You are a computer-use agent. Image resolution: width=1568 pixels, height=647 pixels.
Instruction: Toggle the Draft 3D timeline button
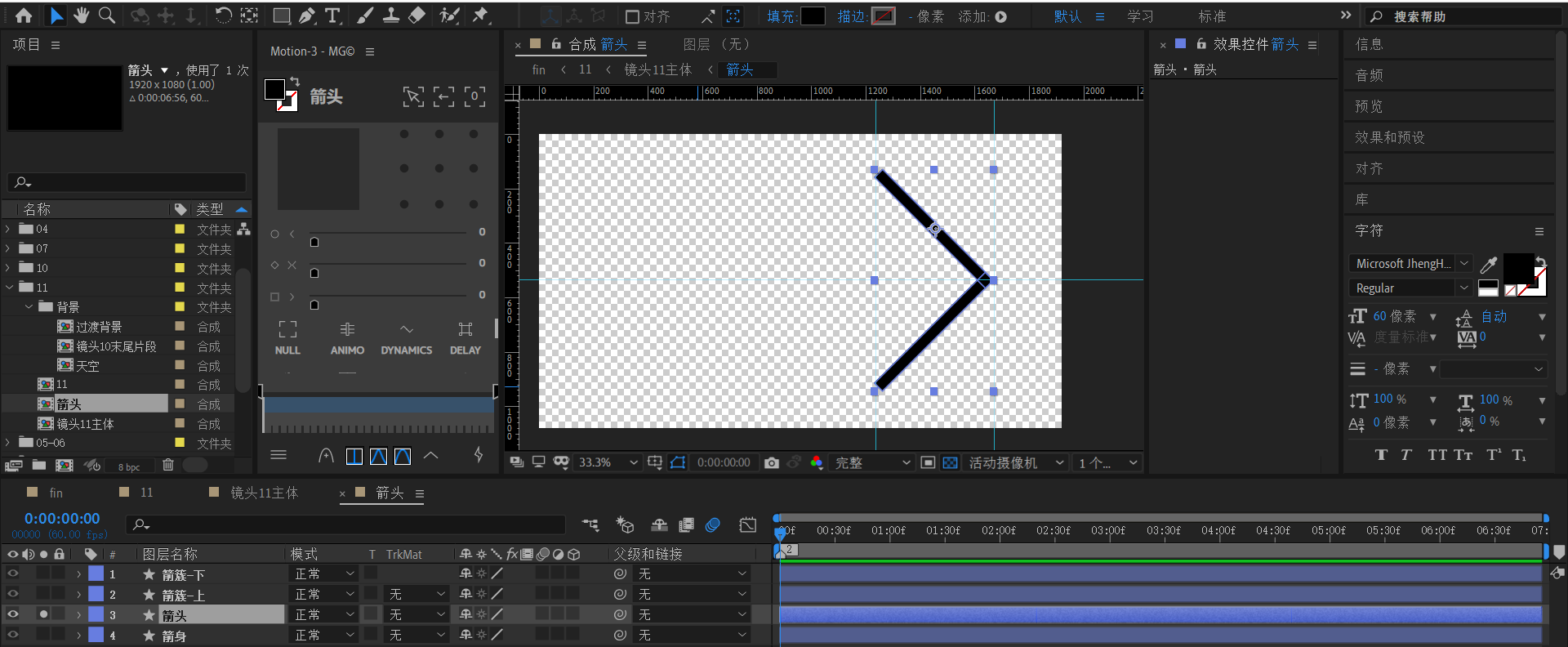[x=625, y=525]
